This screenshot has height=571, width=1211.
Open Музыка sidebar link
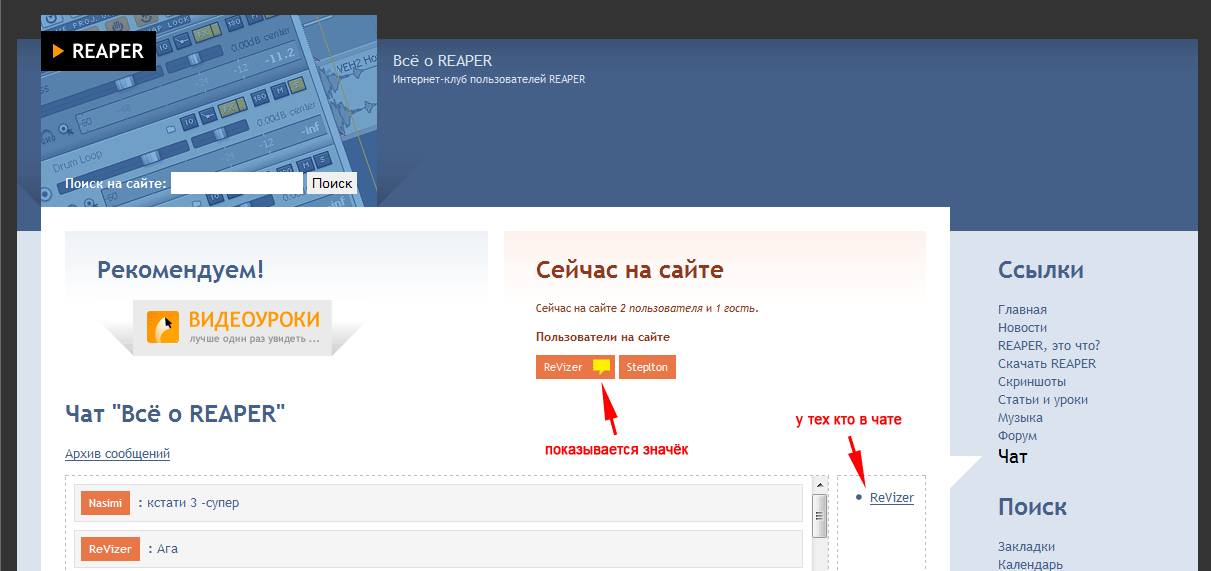pos(1020,418)
